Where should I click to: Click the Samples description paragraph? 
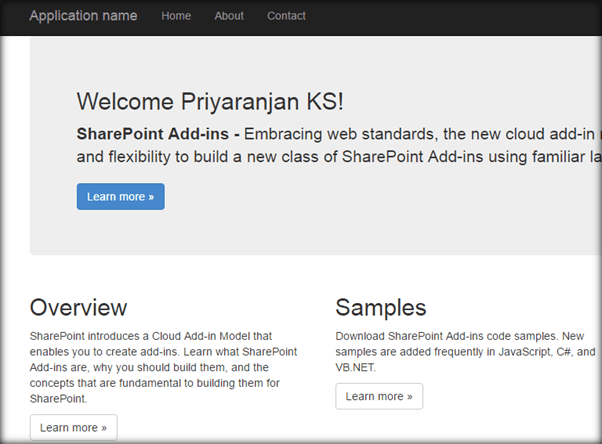[x=465, y=351]
